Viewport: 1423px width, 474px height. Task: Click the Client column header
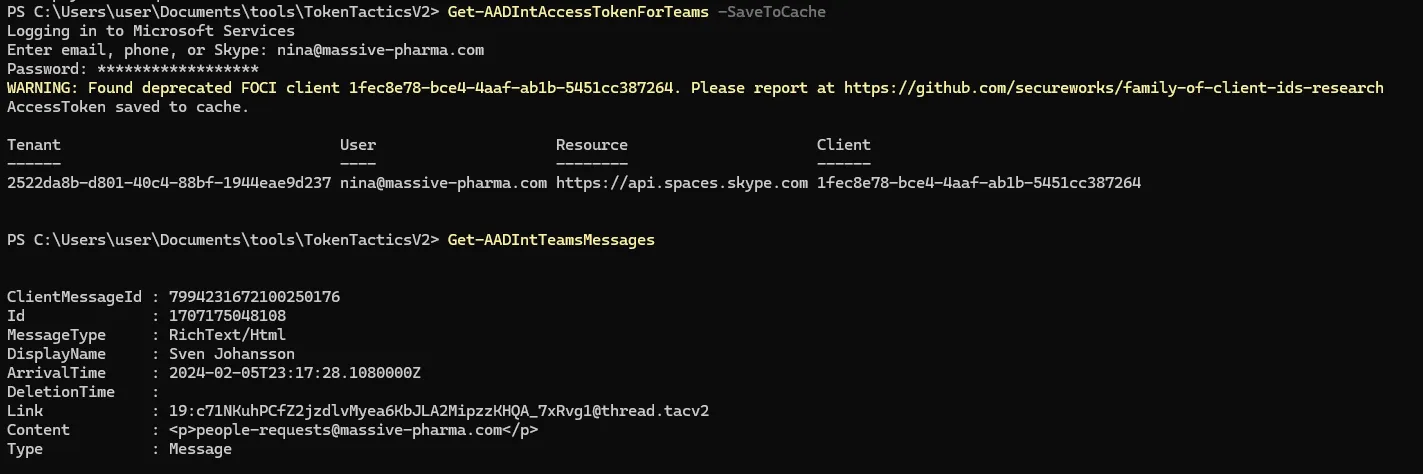pos(844,145)
